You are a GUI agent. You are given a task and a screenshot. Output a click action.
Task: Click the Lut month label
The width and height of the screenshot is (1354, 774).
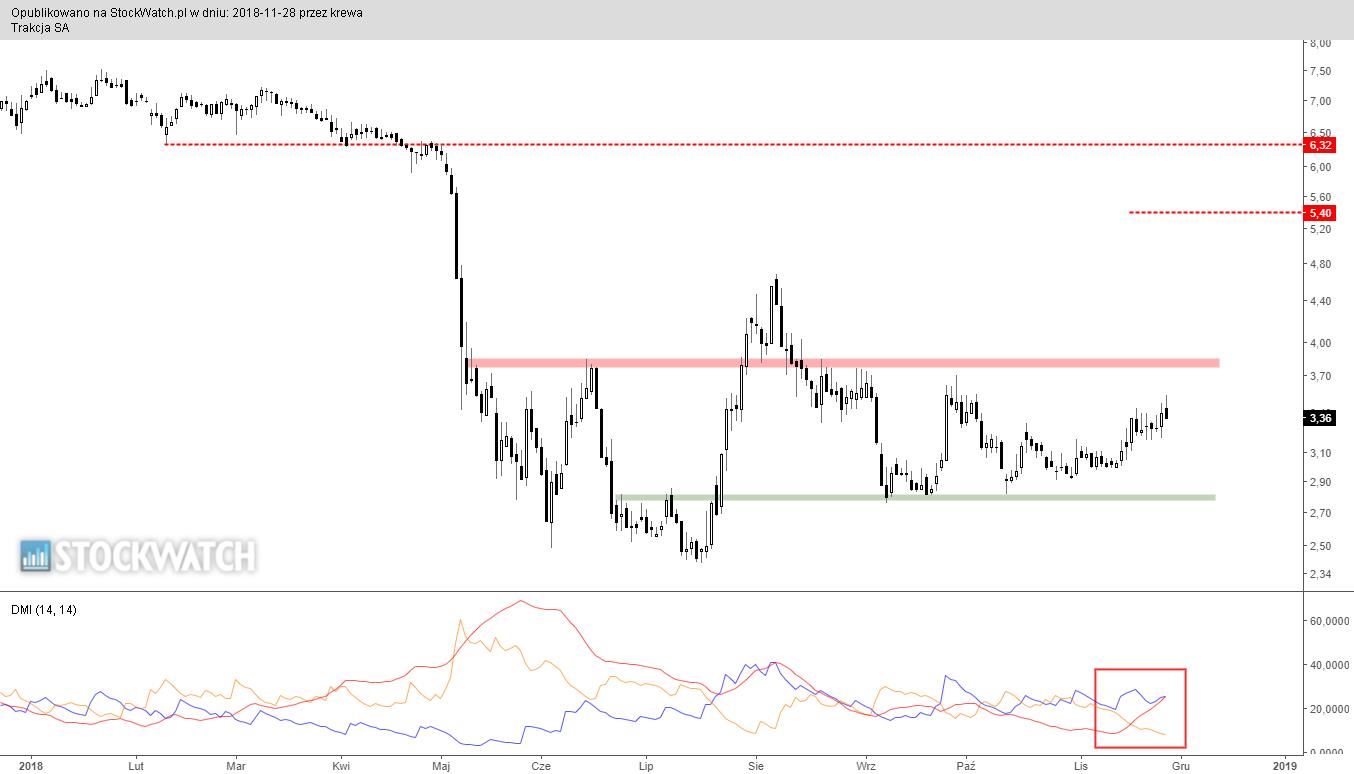(x=136, y=766)
